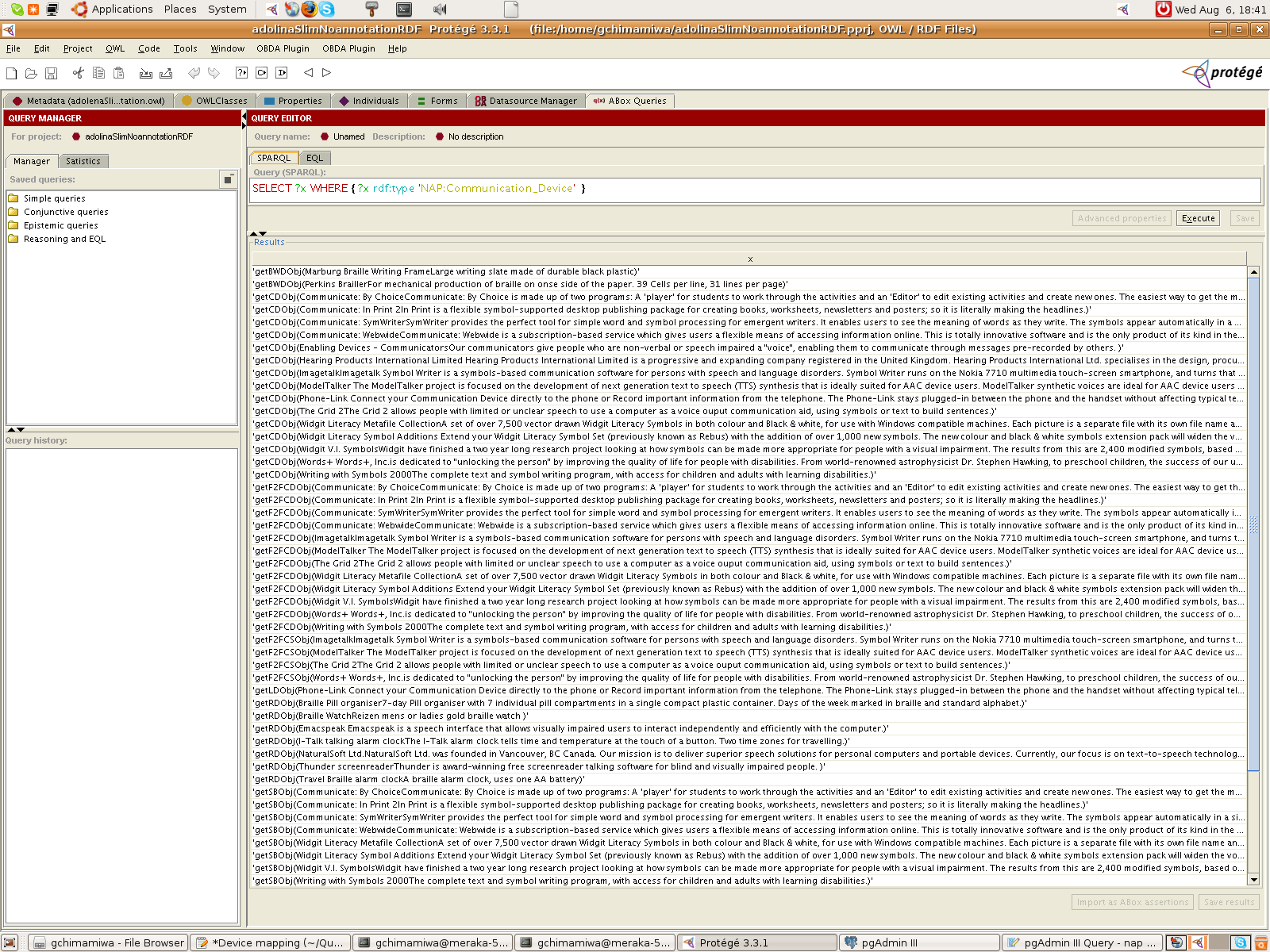Image resolution: width=1270 pixels, height=952 pixels.
Task: Open the Tools menu
Action: (185, 48)
